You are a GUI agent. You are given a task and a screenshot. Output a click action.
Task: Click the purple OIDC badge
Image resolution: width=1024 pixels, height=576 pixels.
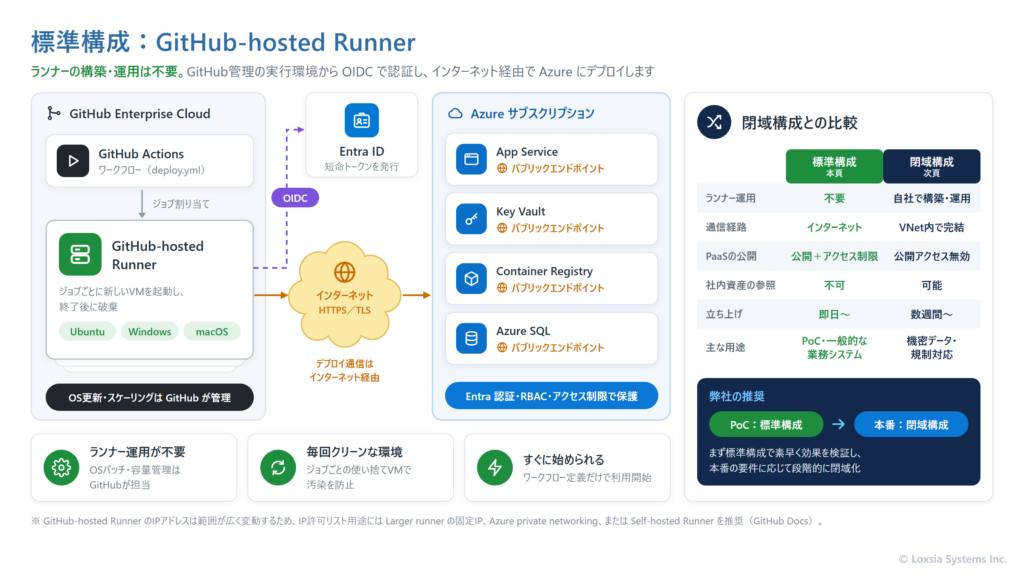click(x=295, y=198)
